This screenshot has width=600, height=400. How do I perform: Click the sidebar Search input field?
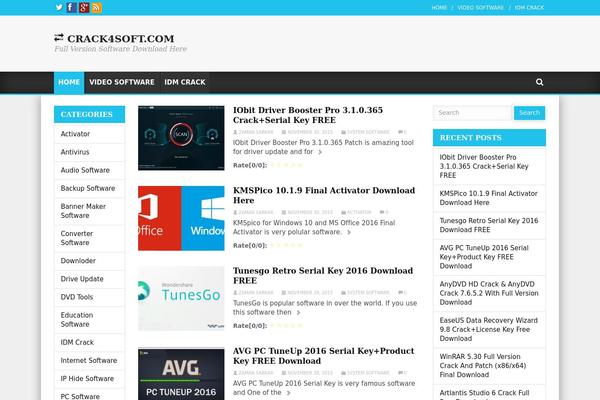coord(472,113)
